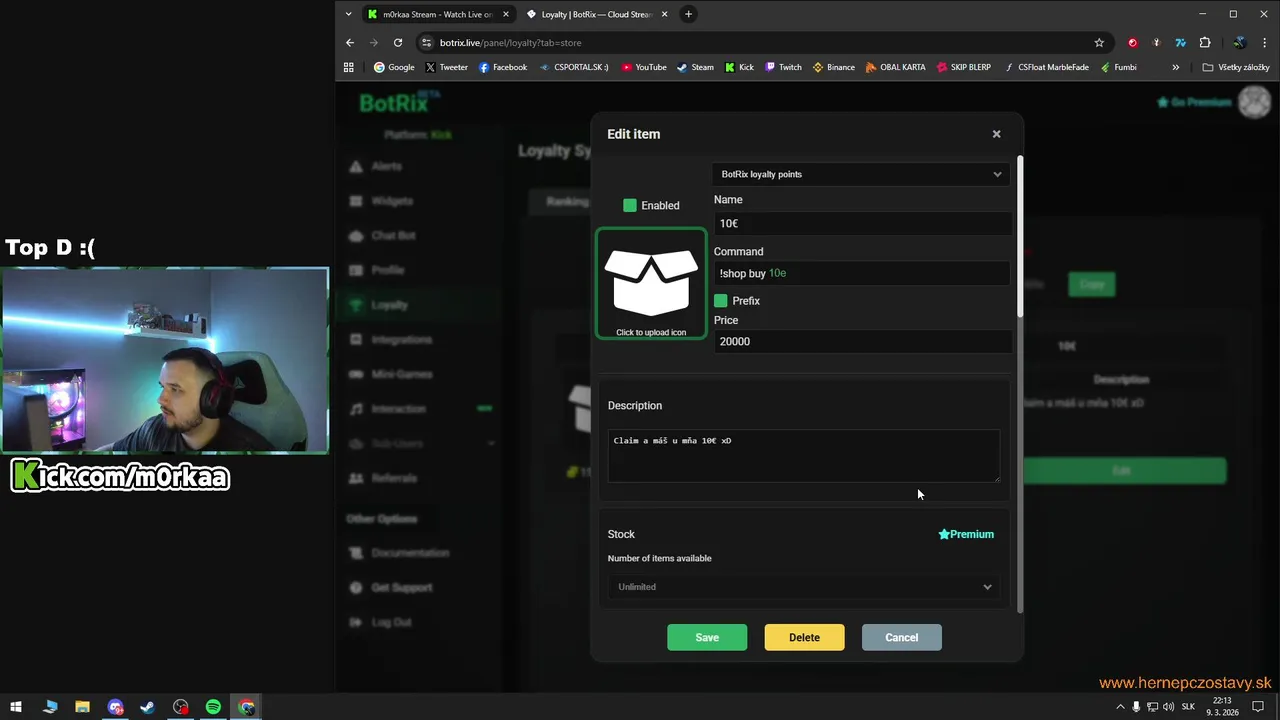Open the Facebook bookmark
This screenshot has height=720, width=1280.
[x=503, y=68]
